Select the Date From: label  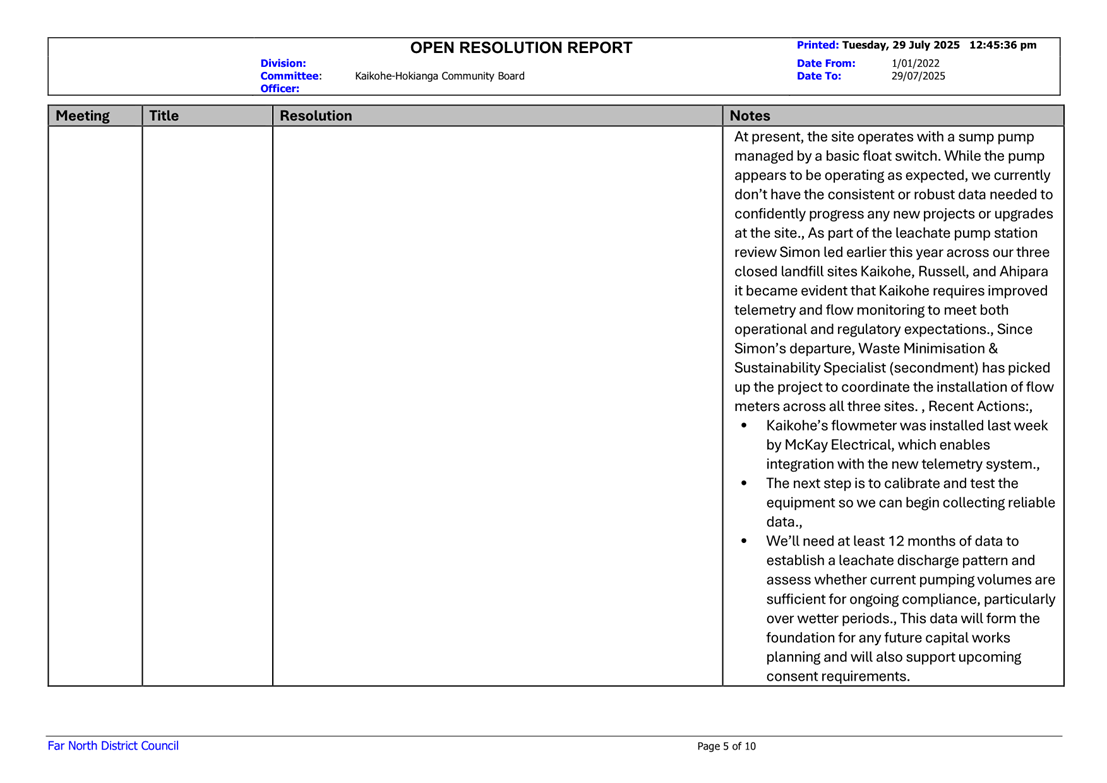click(x=826, y=63)
